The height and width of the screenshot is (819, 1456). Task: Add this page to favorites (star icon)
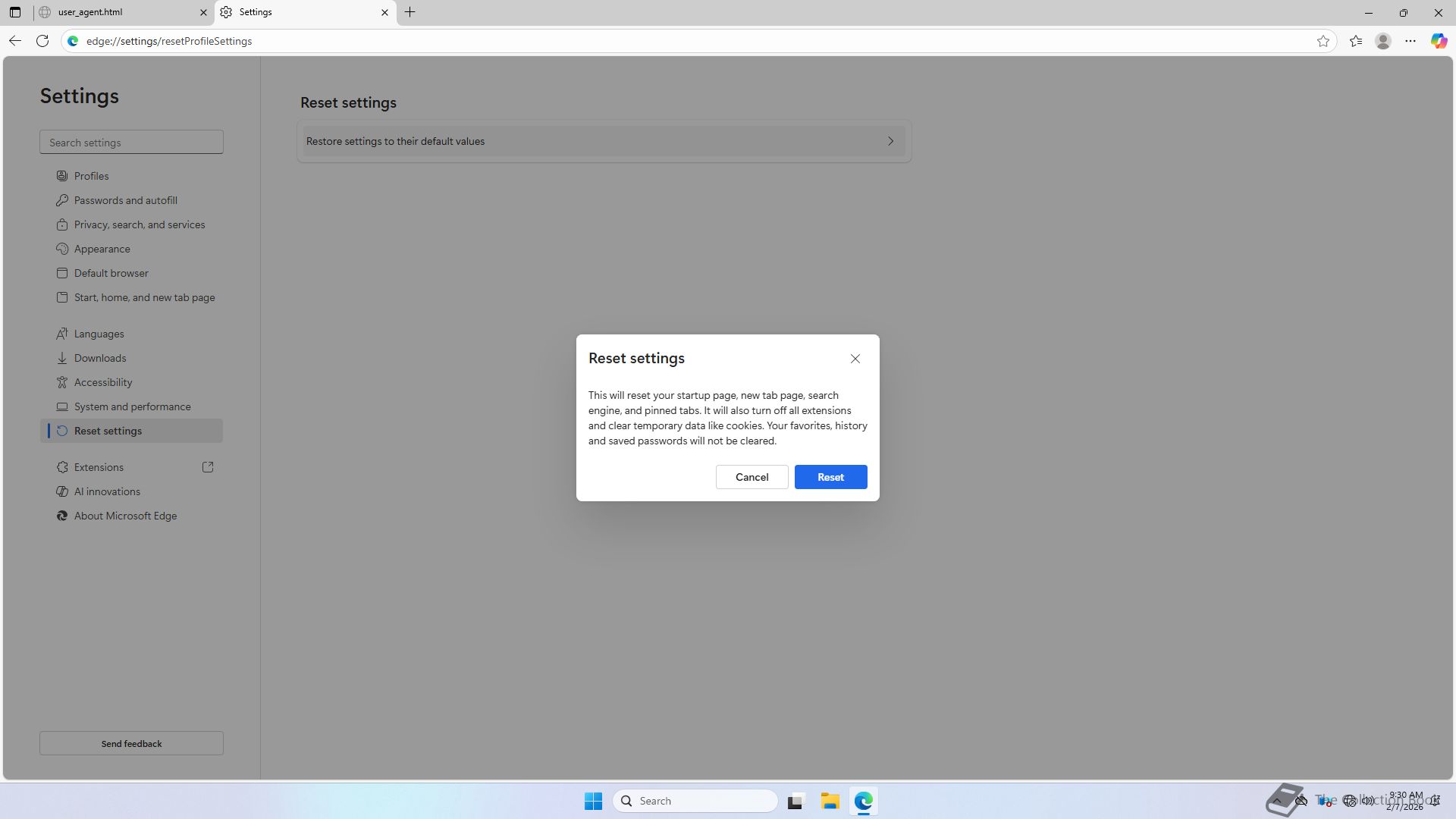1323,41
